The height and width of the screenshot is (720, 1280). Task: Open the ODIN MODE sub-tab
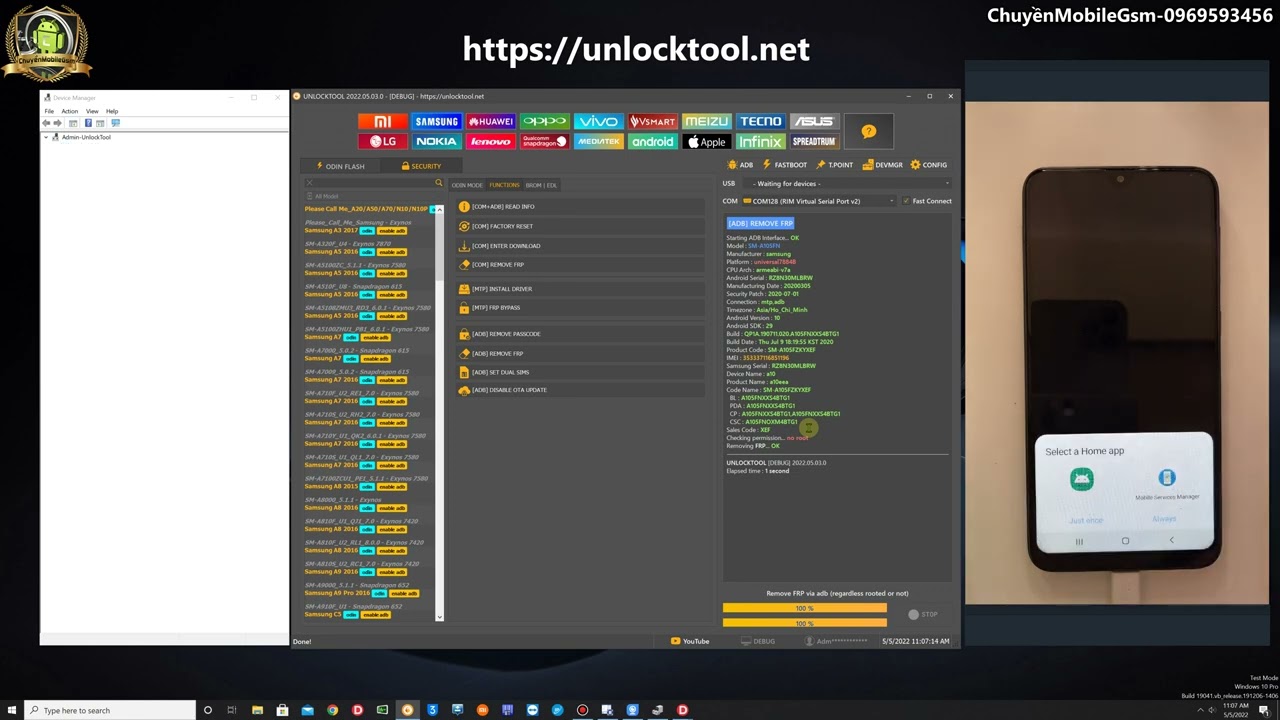coord(467,185)
